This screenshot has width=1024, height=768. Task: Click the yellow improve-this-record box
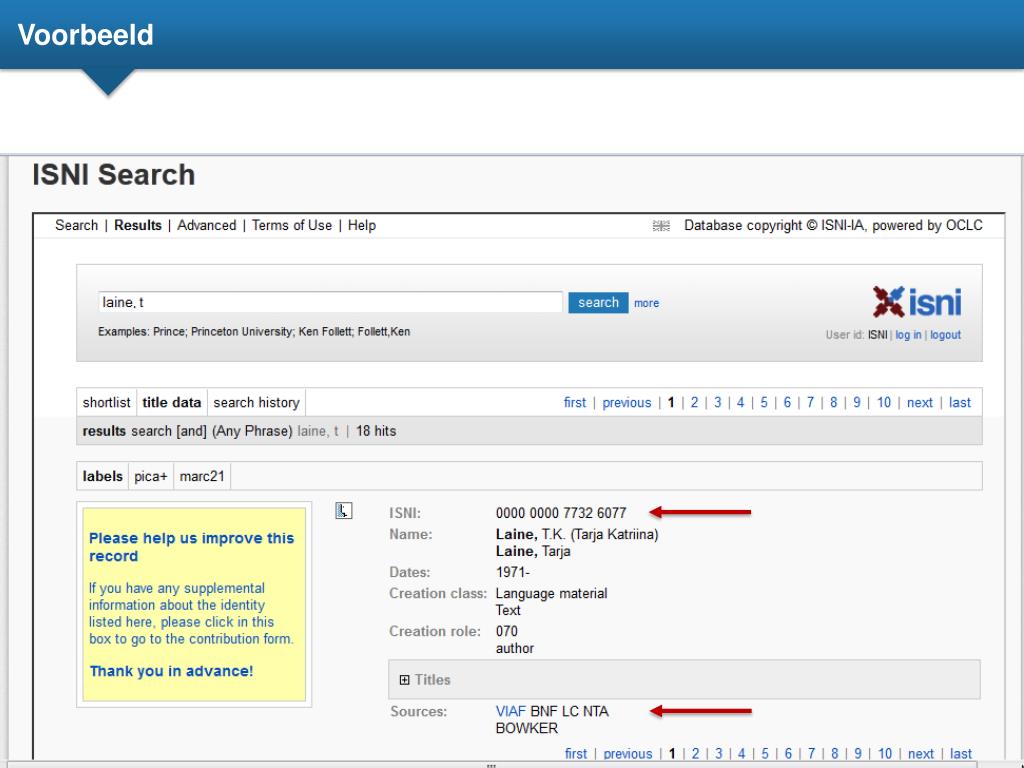pyautogui.click(x=194, y=604)
